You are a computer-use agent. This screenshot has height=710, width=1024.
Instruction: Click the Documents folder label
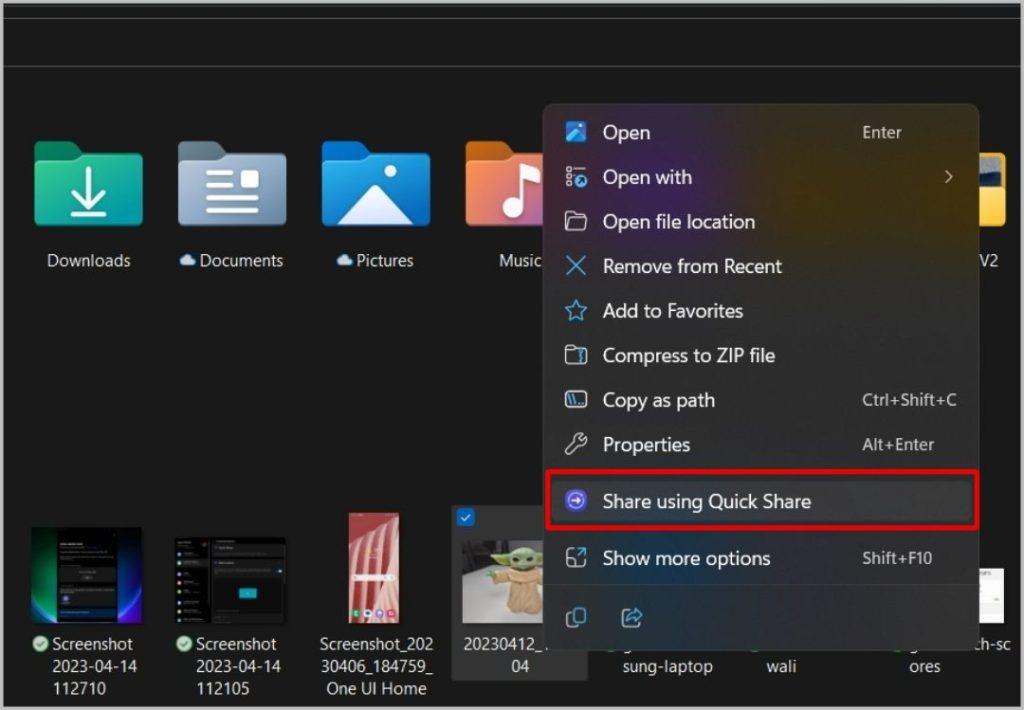point(241,261)
